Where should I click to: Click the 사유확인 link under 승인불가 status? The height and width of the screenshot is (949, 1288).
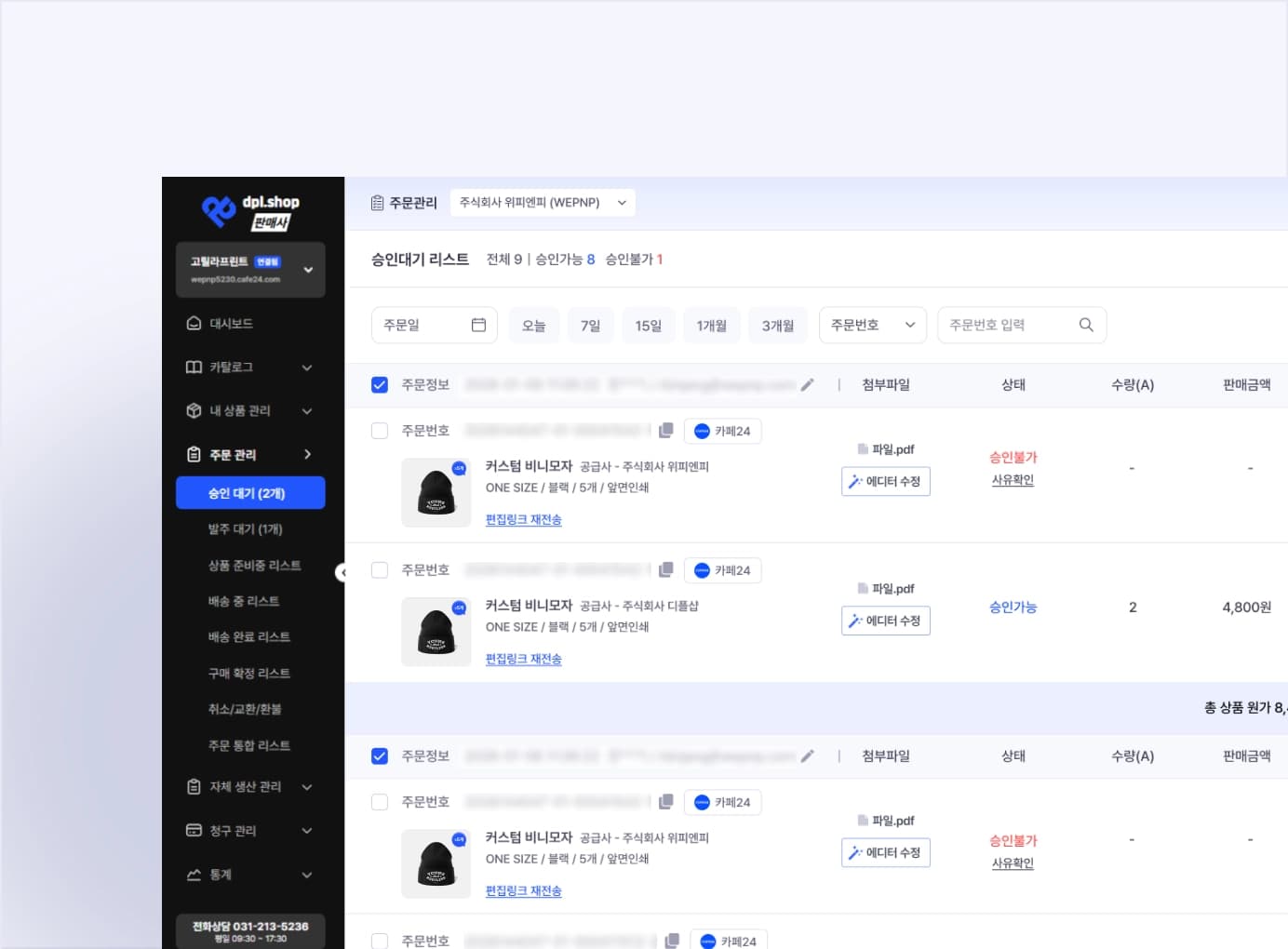(x=1013, y=479)
